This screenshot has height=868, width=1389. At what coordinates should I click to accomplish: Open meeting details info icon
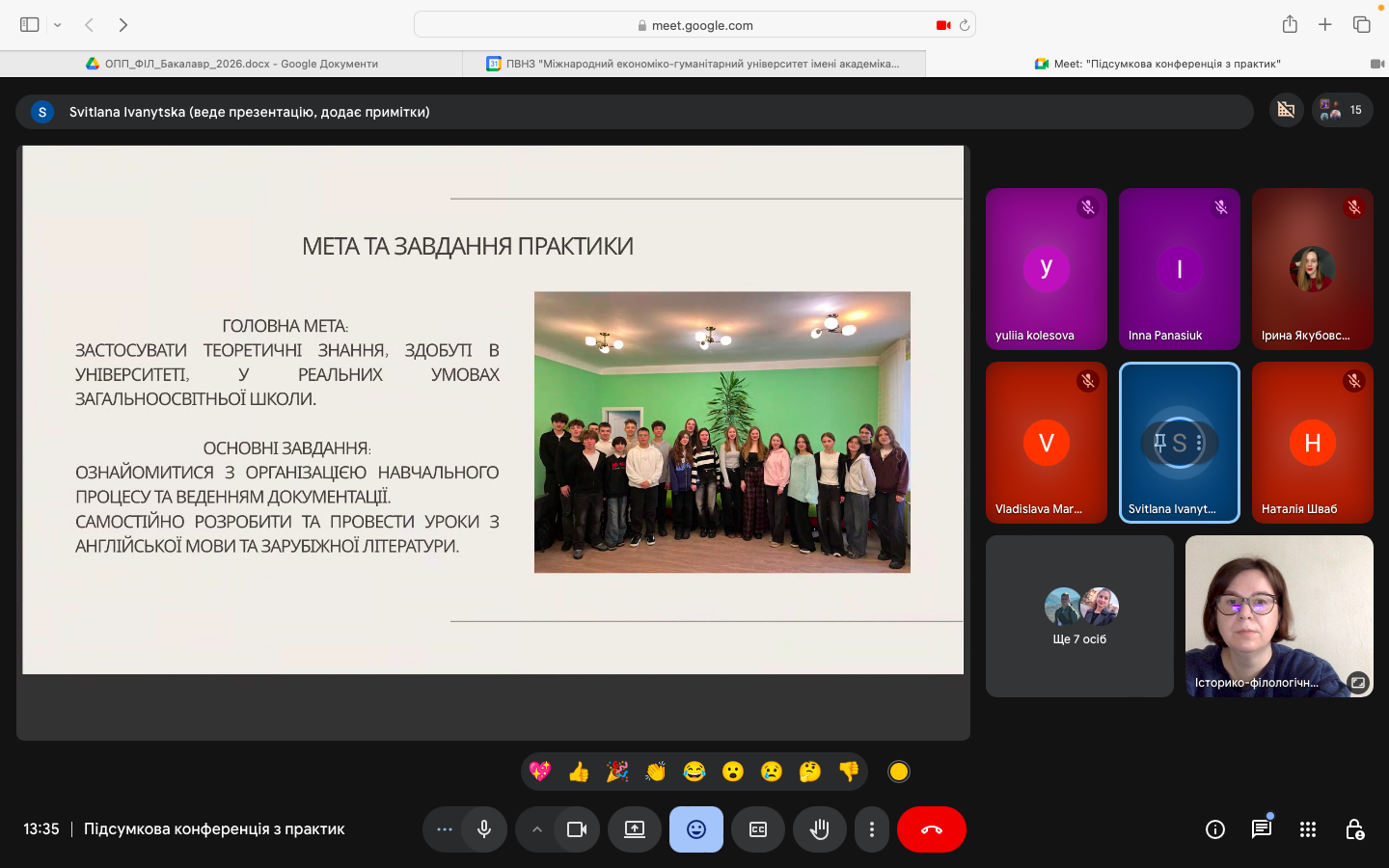(1214, 829)
